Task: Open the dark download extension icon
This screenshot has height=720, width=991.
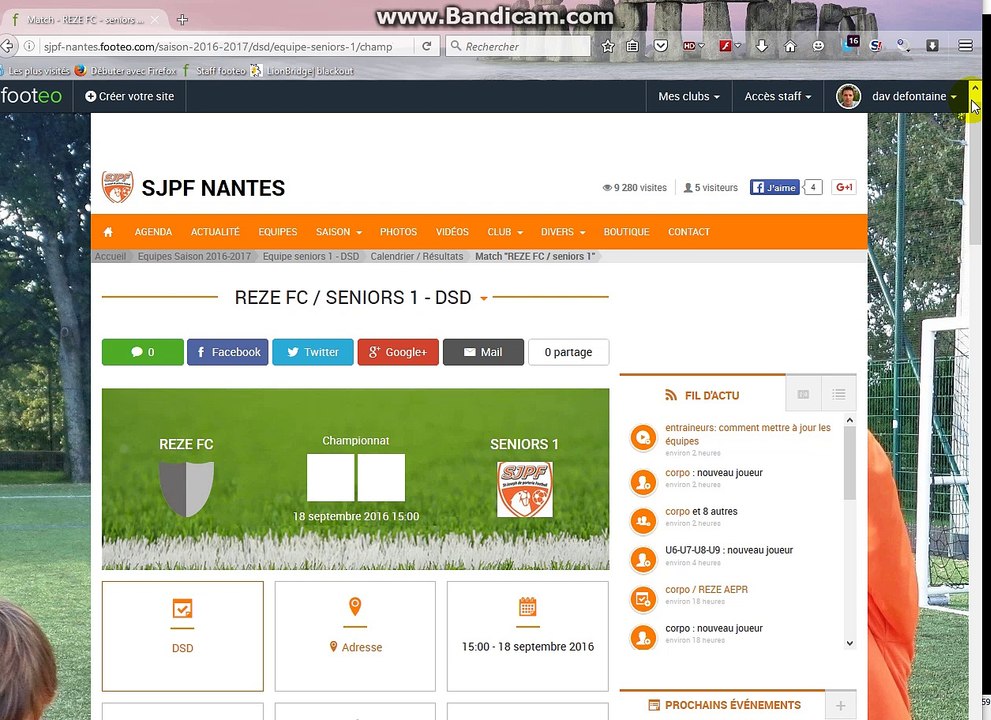Action: tap(932, 46)
